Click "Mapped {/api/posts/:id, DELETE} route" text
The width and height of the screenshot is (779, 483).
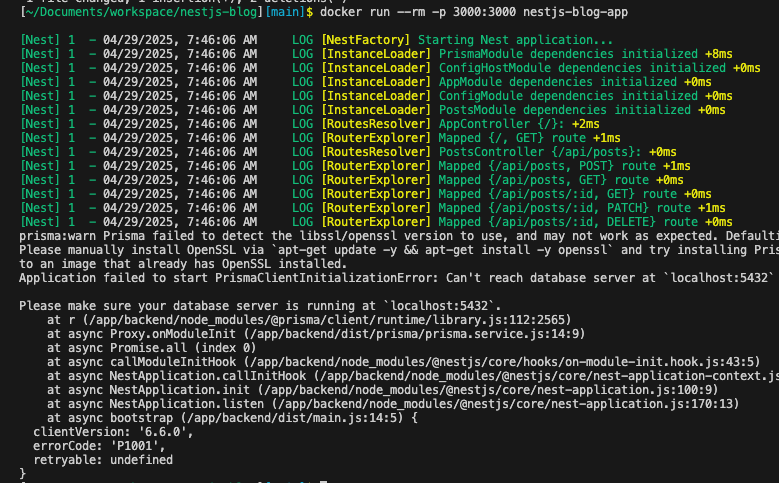point(568,222)
